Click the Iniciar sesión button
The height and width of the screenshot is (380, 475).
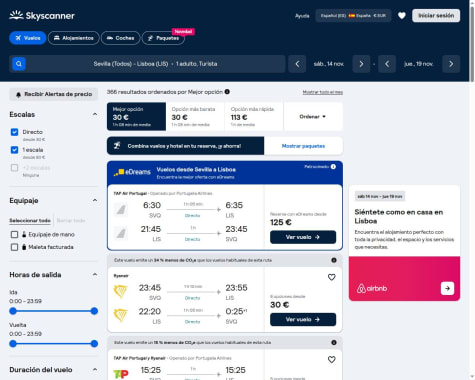click(436, 16)
